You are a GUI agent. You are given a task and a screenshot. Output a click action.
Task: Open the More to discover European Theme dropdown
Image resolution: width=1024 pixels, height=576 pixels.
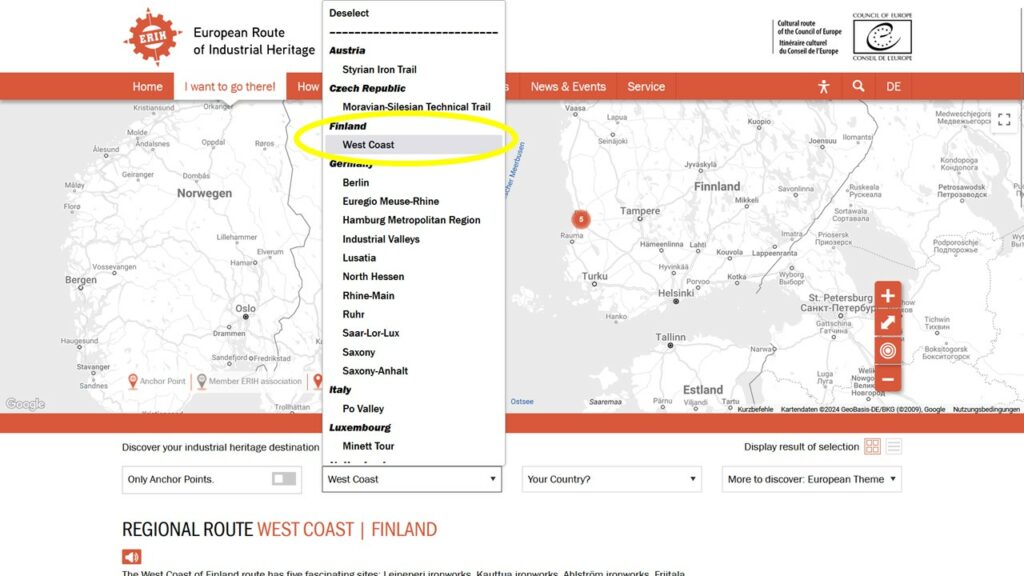pyautogui.click(x=812, y=479)
